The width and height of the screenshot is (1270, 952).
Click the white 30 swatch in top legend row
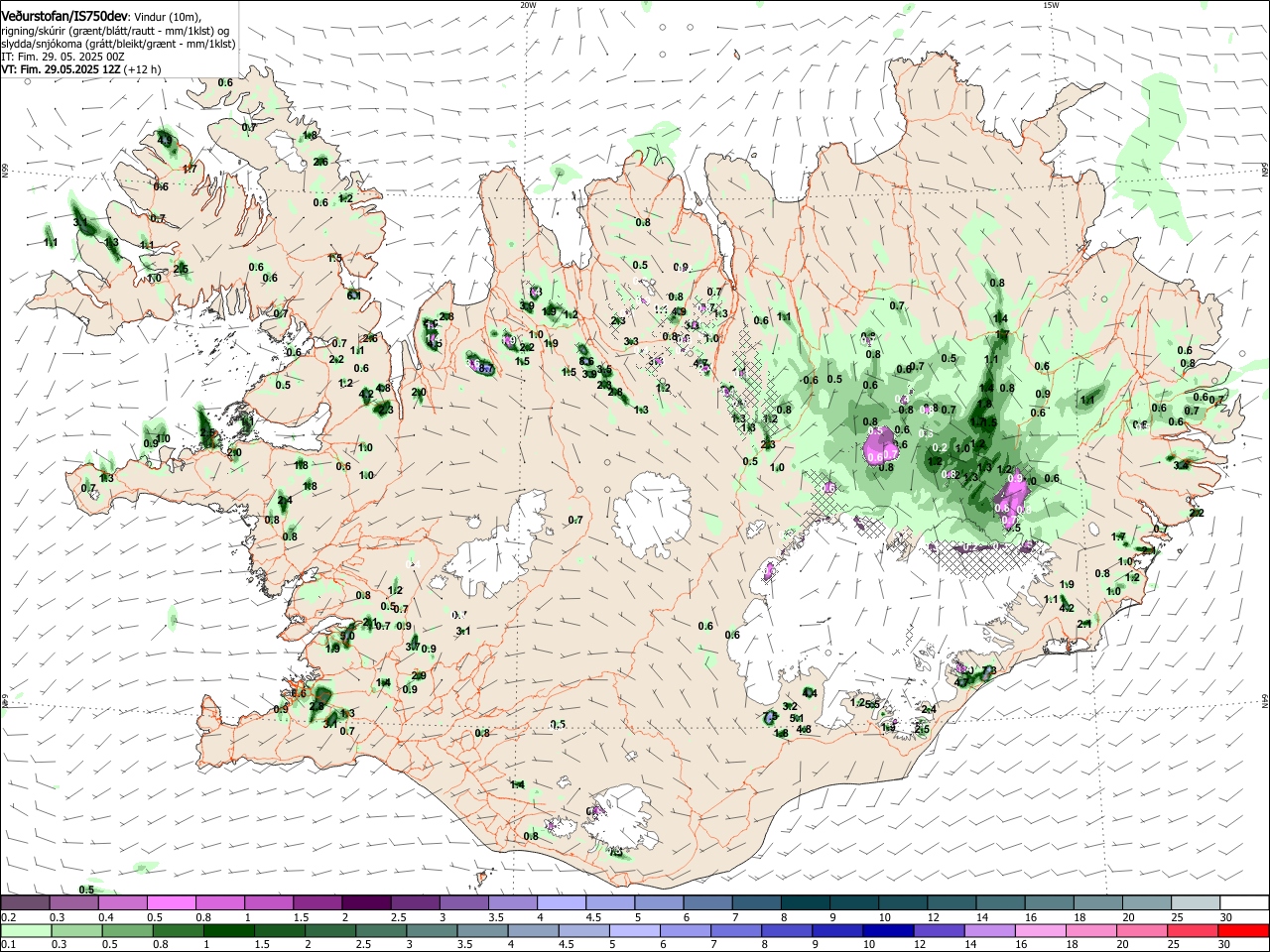click(x=1242, y=902)
